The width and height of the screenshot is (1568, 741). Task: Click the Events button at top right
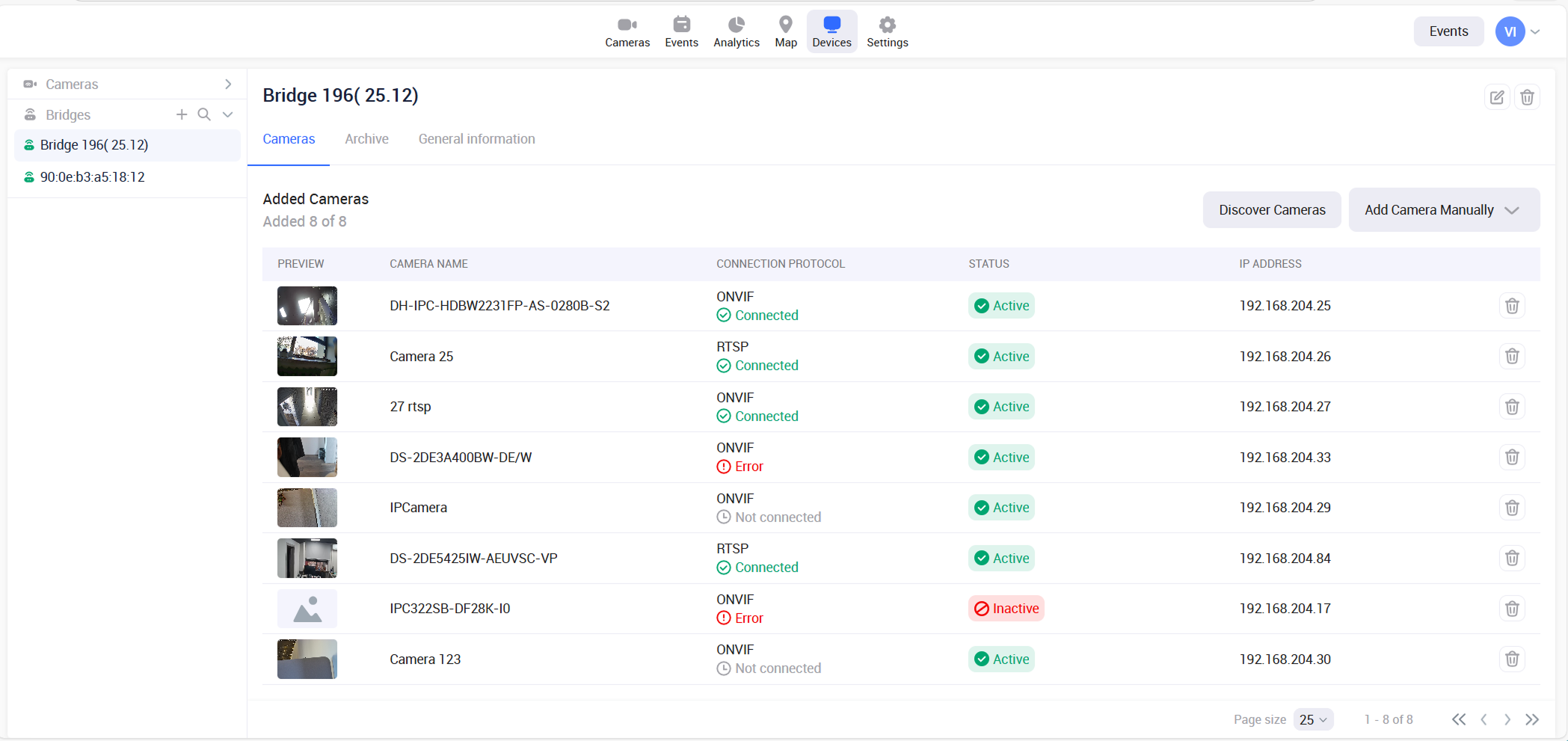1448,31
